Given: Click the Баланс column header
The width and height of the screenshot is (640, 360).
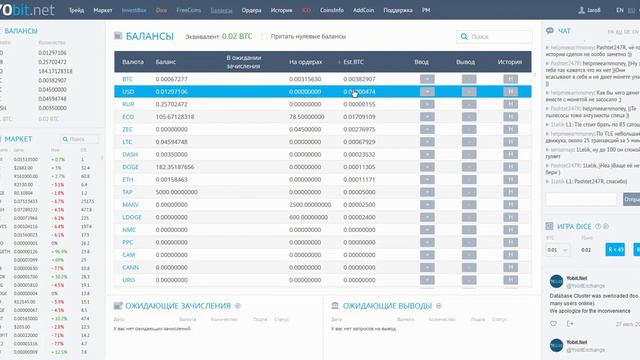Looking at the screenshot, I should pyautogui.click(x=165, y=62).
